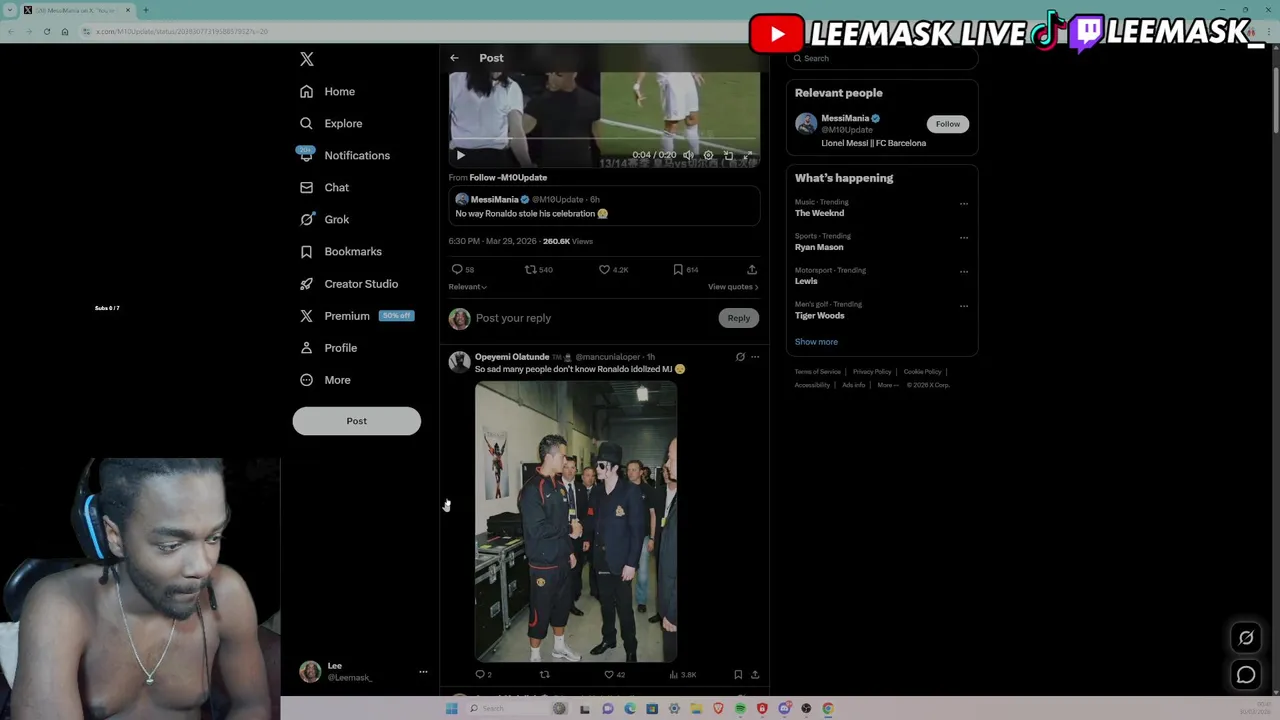Click Show more under What's happening
1280x720 pixels.
[x=816, y=342]
